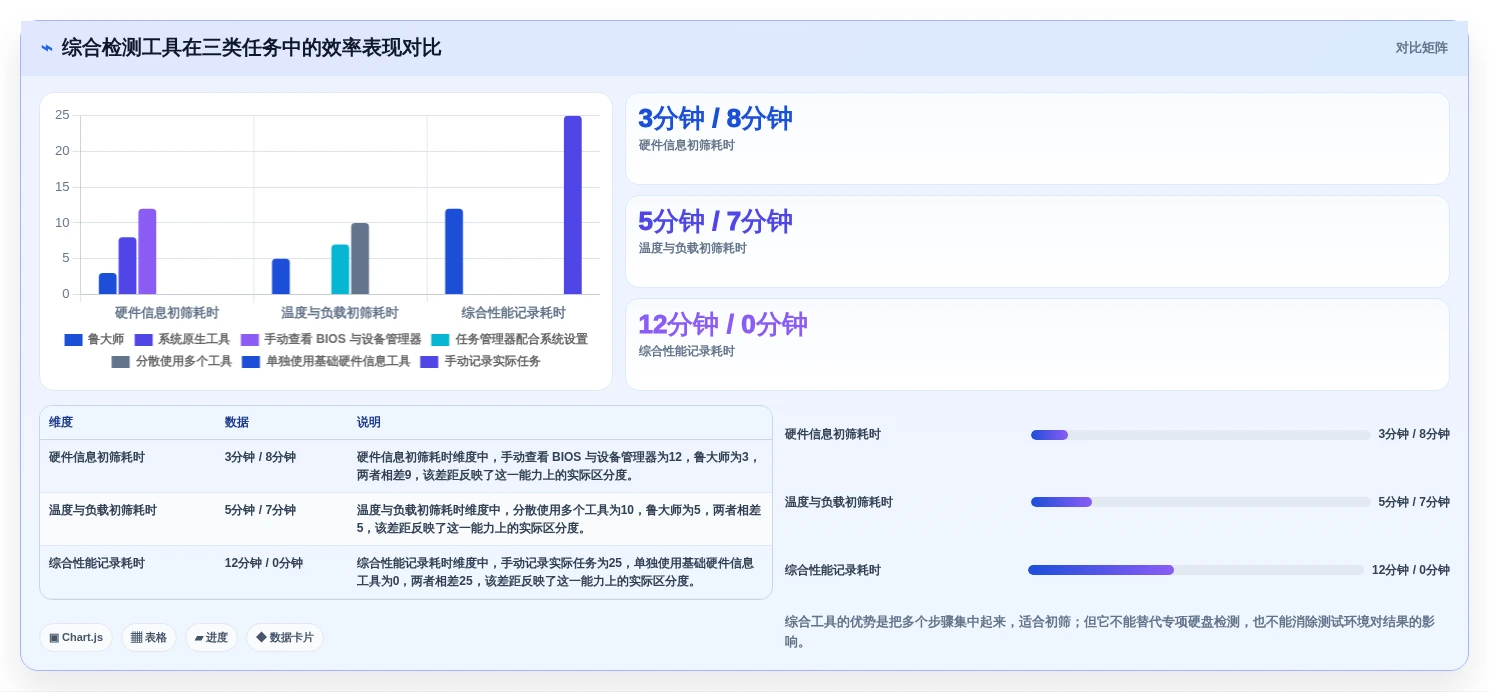Click the table data cell 12分钟 / 0分钟
1489x692 pixels.
[x=264, y=563]
